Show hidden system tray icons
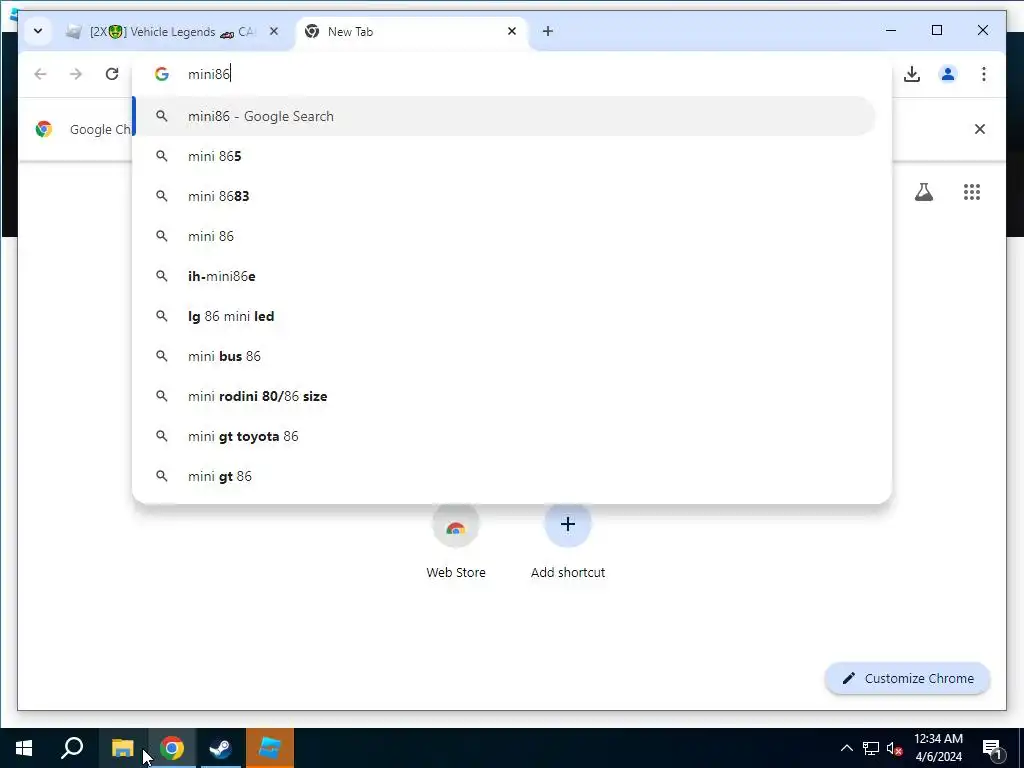The height and width of the screenshot is (768, 1024). (846, 748)
